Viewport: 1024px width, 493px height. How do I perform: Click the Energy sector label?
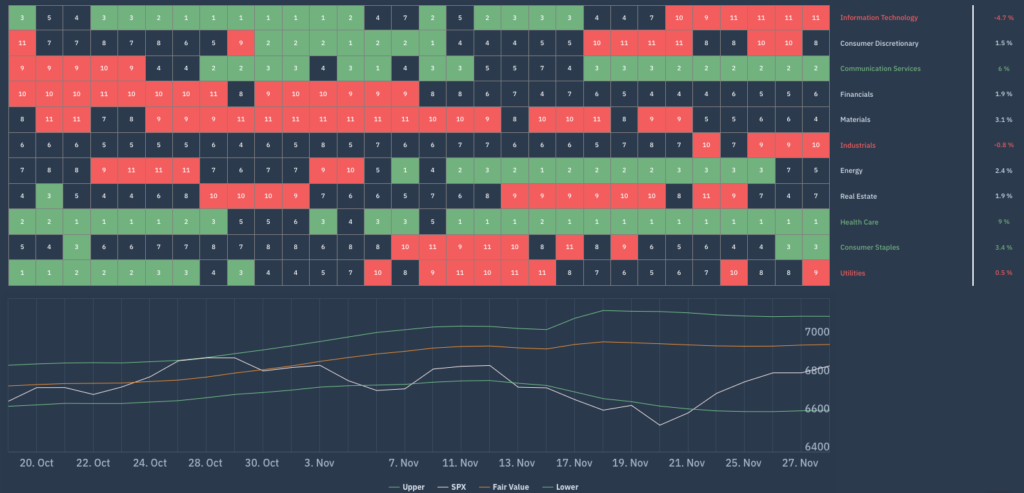[x=853, y=171]
